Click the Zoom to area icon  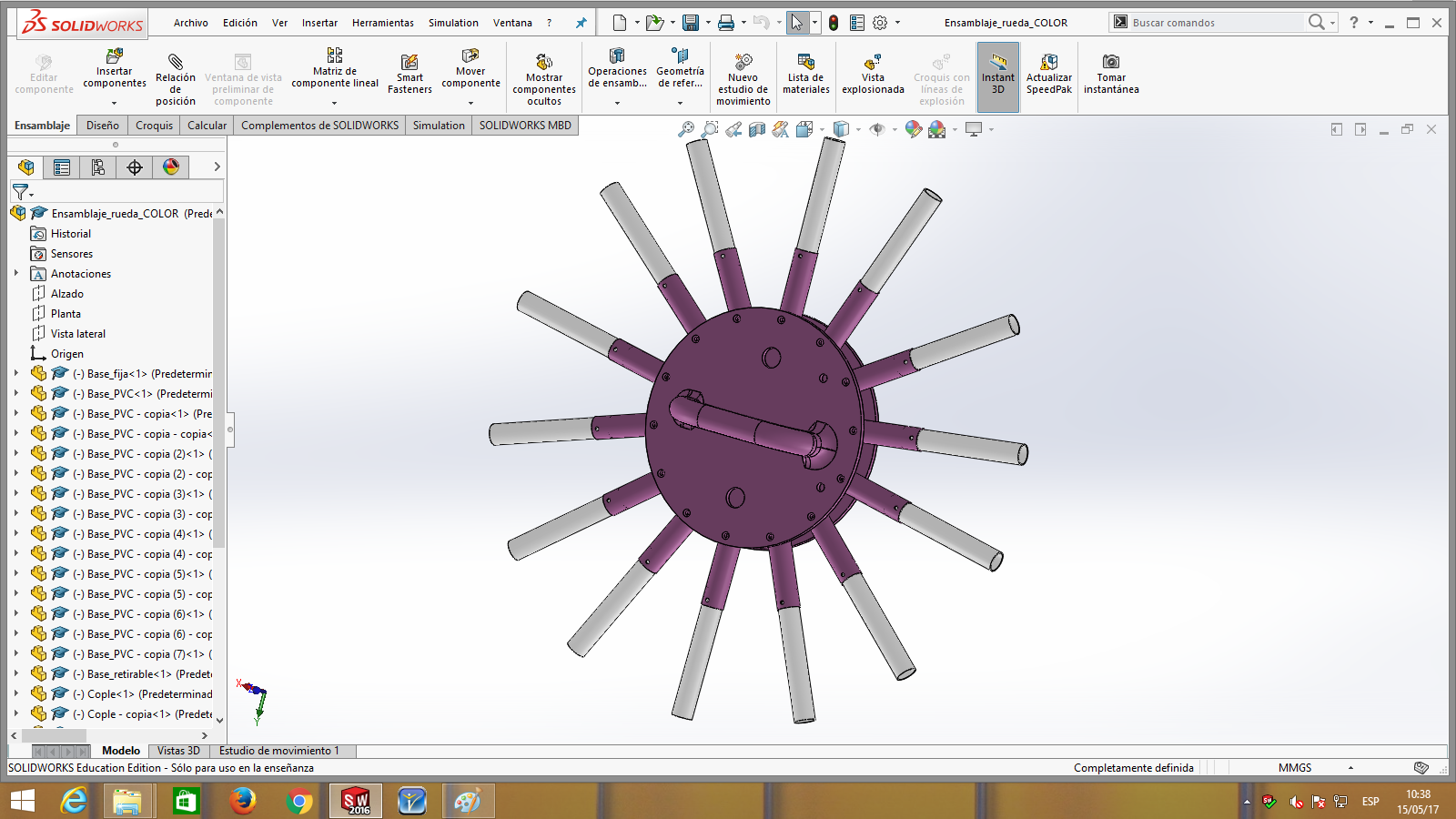pyautogui.click(x=710, y=130)
